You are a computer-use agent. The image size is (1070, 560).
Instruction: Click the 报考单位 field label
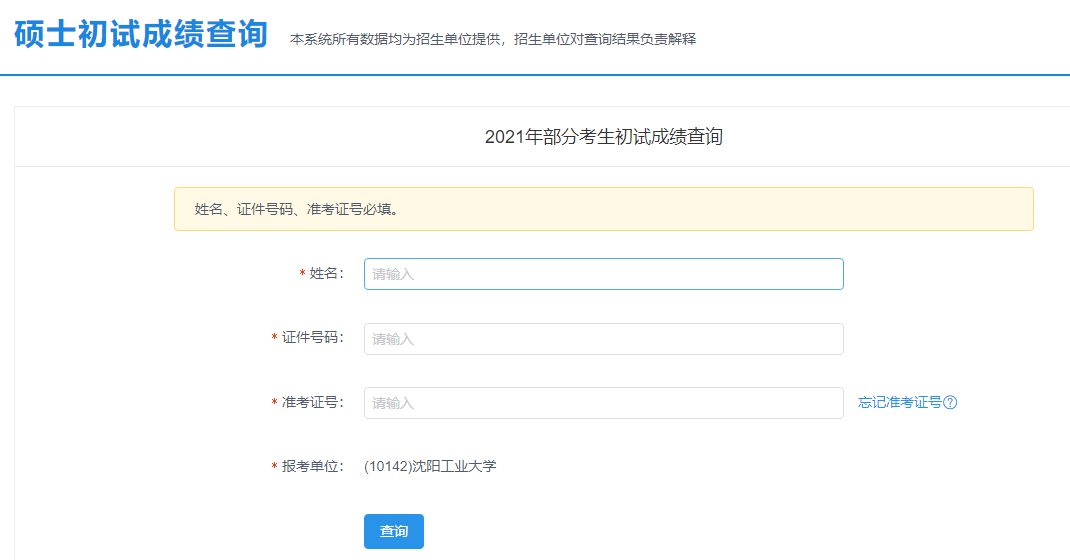point(312,466)
